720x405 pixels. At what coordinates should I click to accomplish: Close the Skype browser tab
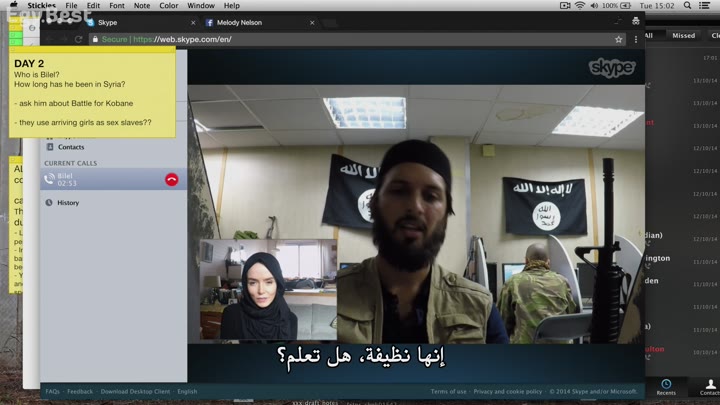(192, 22)
